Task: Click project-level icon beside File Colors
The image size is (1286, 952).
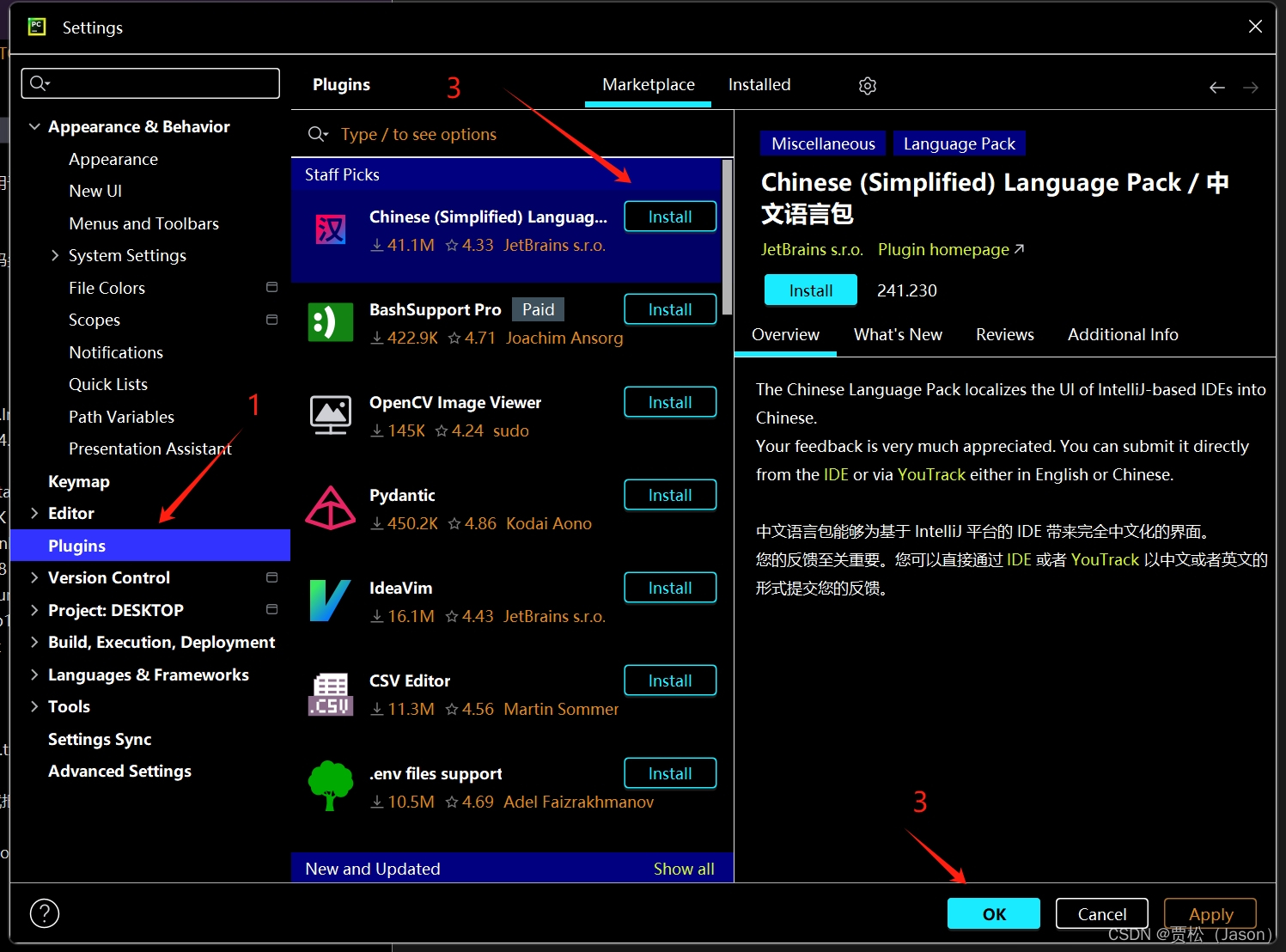Action: (x=272, y=287)
